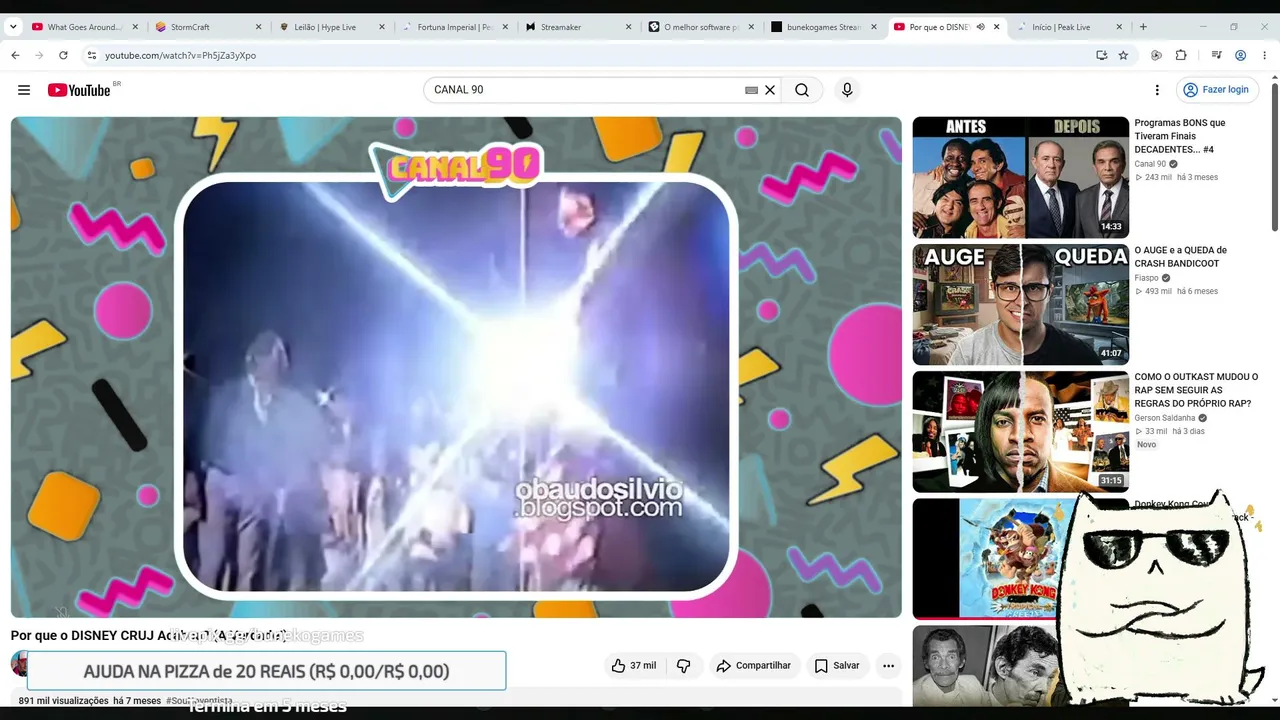Screen dimensions: 1280x720
Task: Switch to the Fortuna Imperial tab
Action: pyautogui.click(x=455, y=27)
